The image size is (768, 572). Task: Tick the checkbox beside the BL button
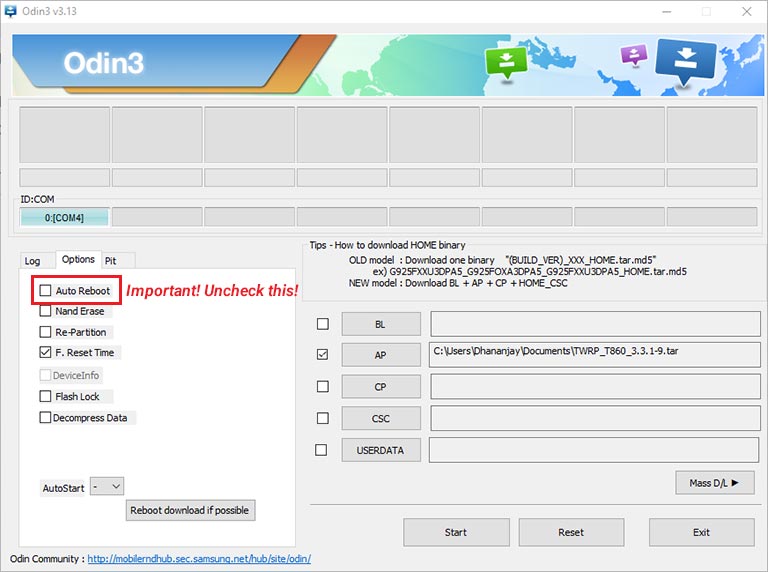coord(323,324)
